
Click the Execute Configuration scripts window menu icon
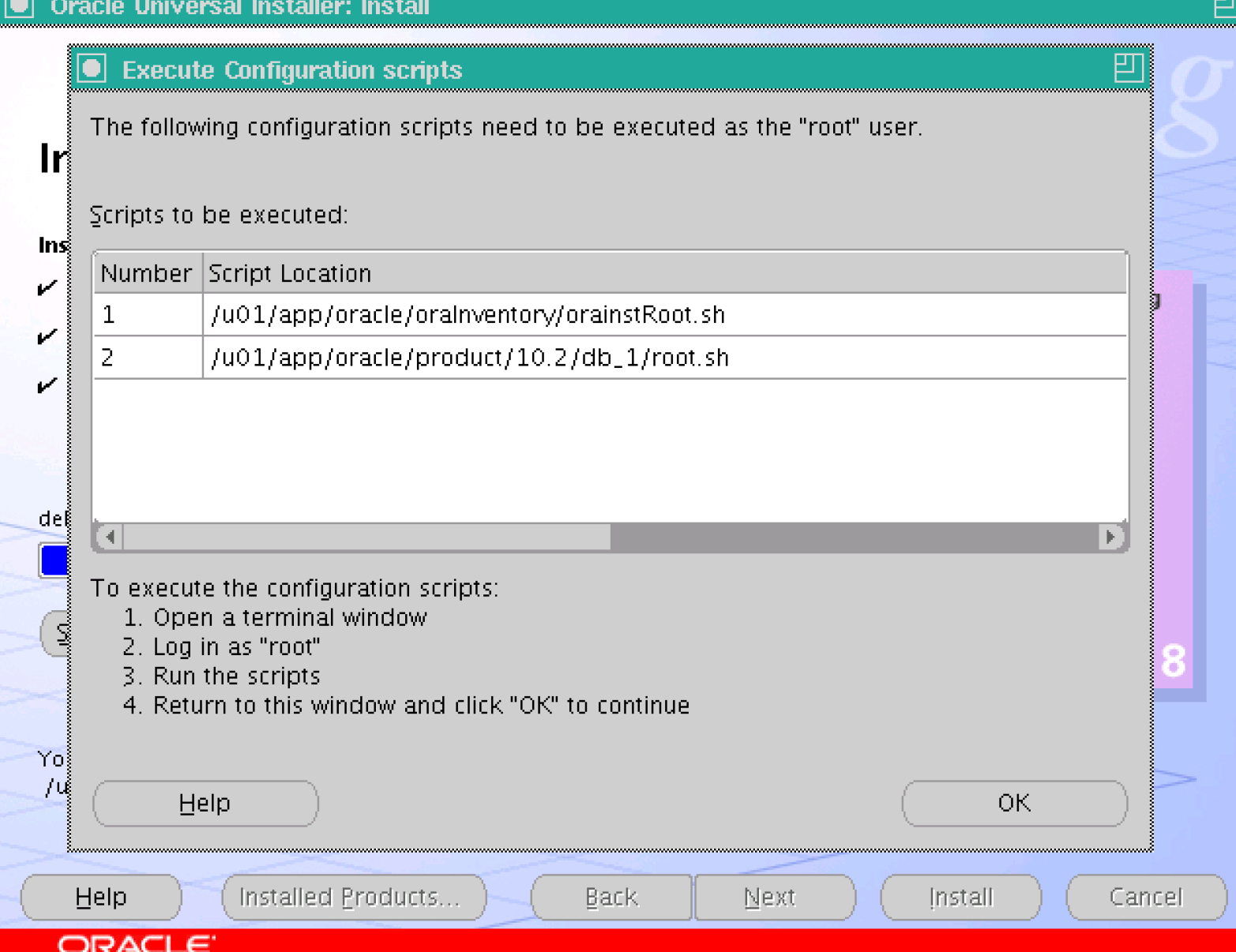point(92,69)
